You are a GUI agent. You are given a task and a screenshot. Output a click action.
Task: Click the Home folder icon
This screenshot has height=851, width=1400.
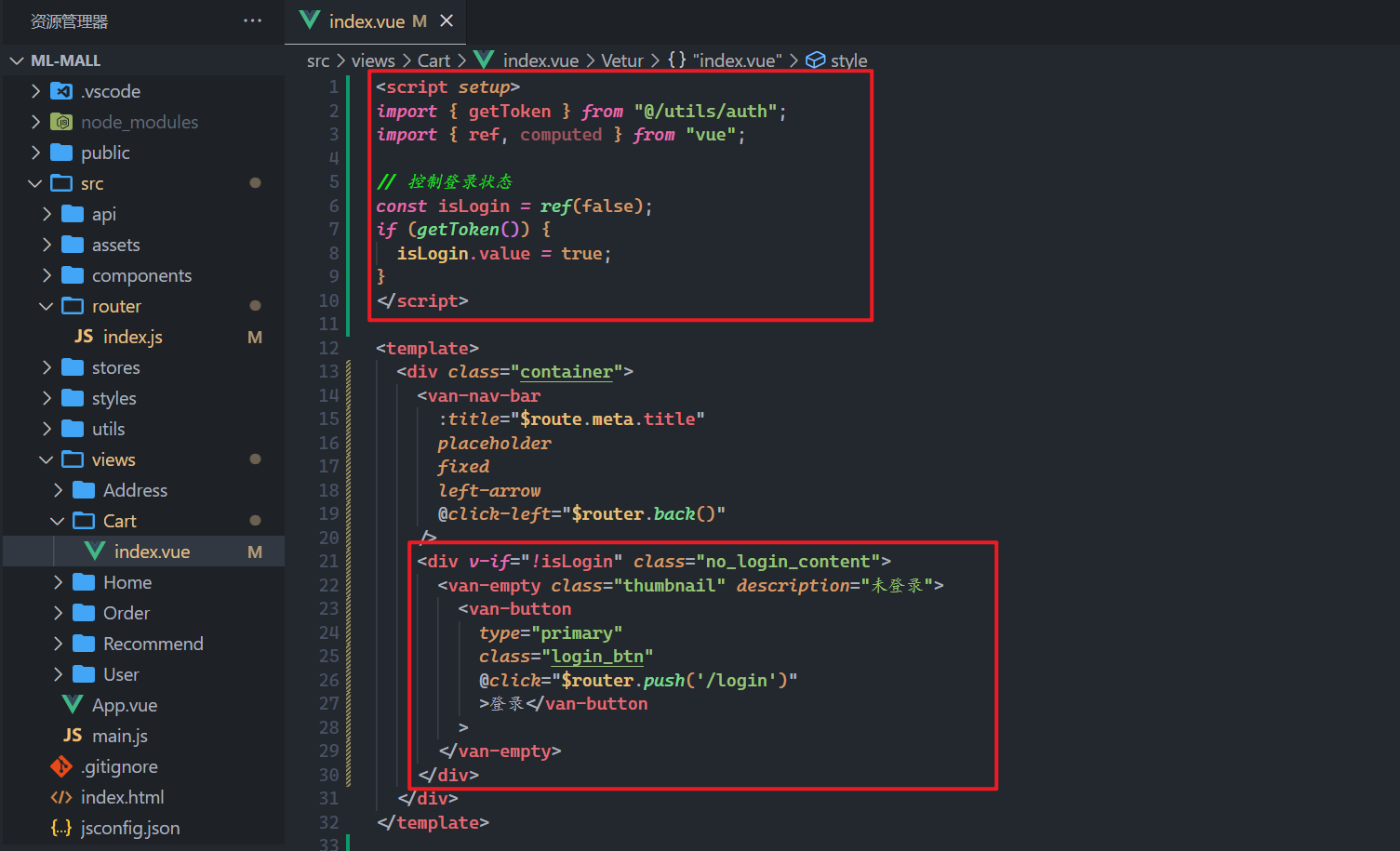(84, 582)
